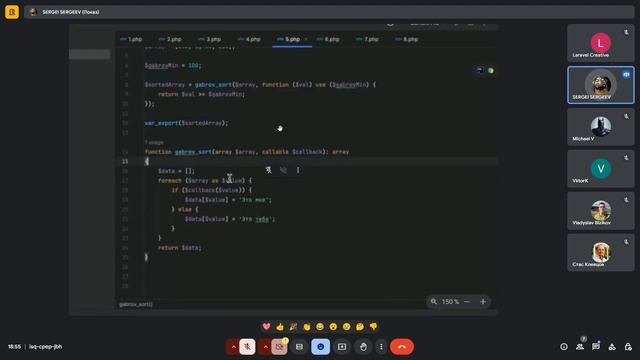Click the yellow meeting logo icon
The image size is (640, 360).
(12, 12)
